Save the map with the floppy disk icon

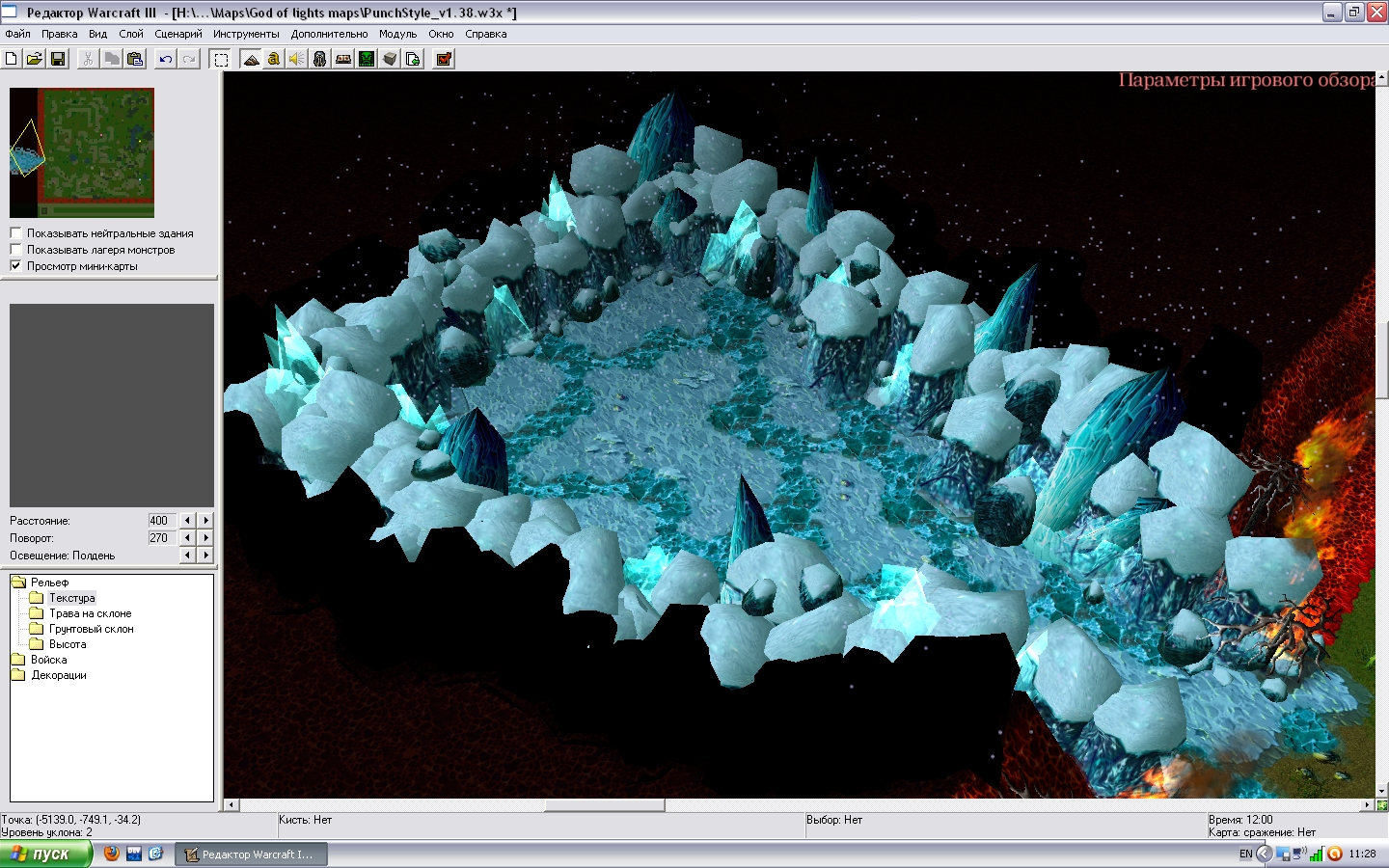coord(58,59)
